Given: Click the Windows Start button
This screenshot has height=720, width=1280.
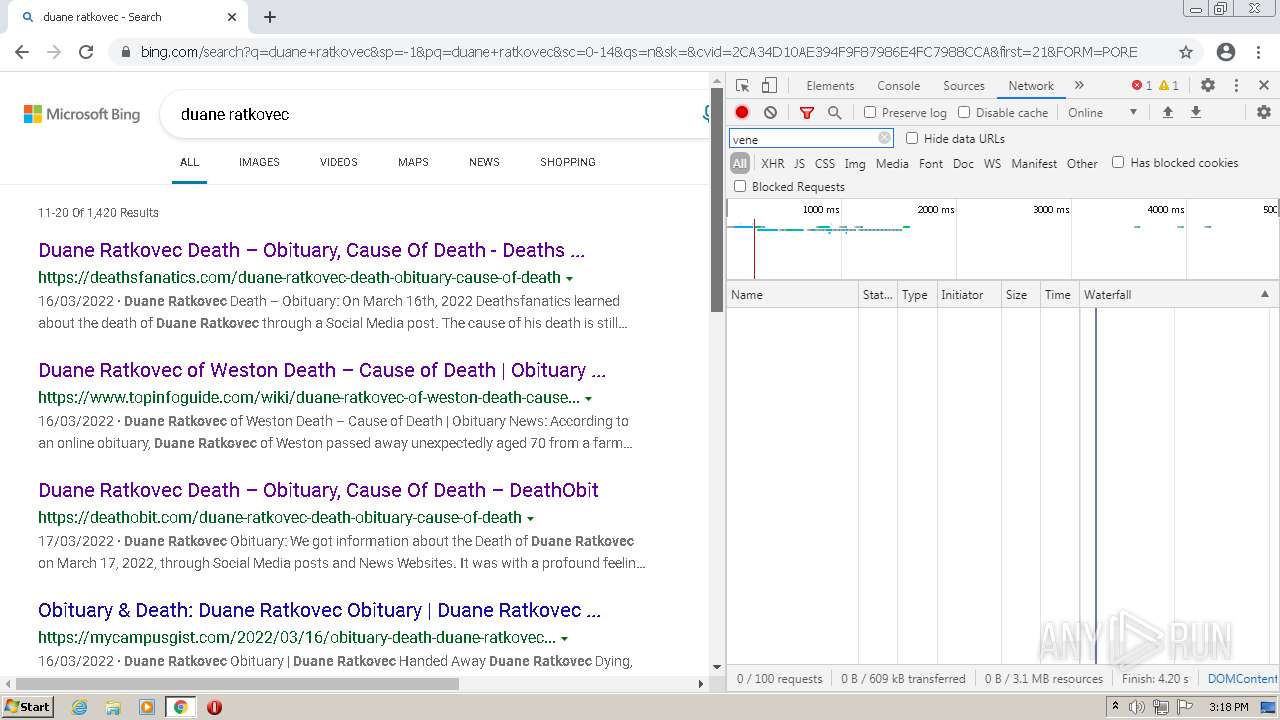Looking at the screenshot, I should click(27, 707).
